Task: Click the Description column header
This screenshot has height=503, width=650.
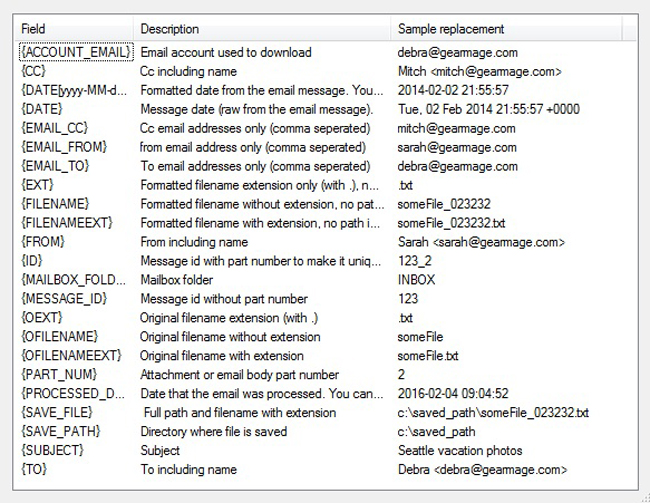Action: coord(262,29)
